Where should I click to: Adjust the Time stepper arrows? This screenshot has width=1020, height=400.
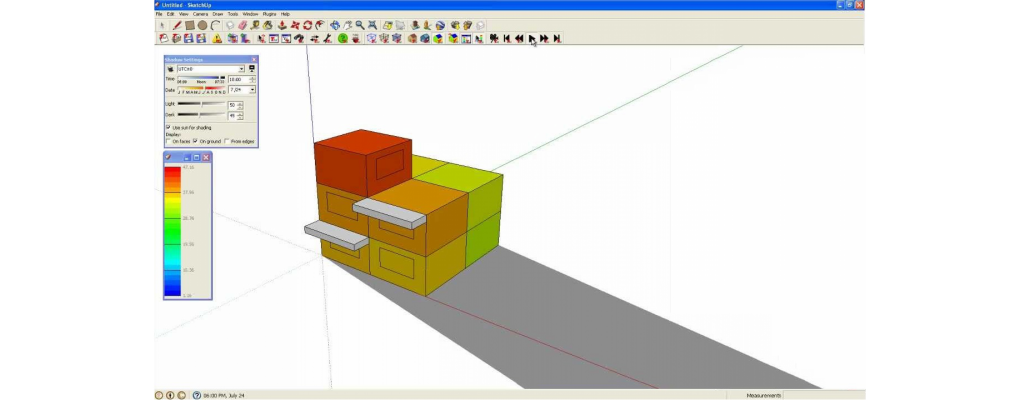(252, 79)
